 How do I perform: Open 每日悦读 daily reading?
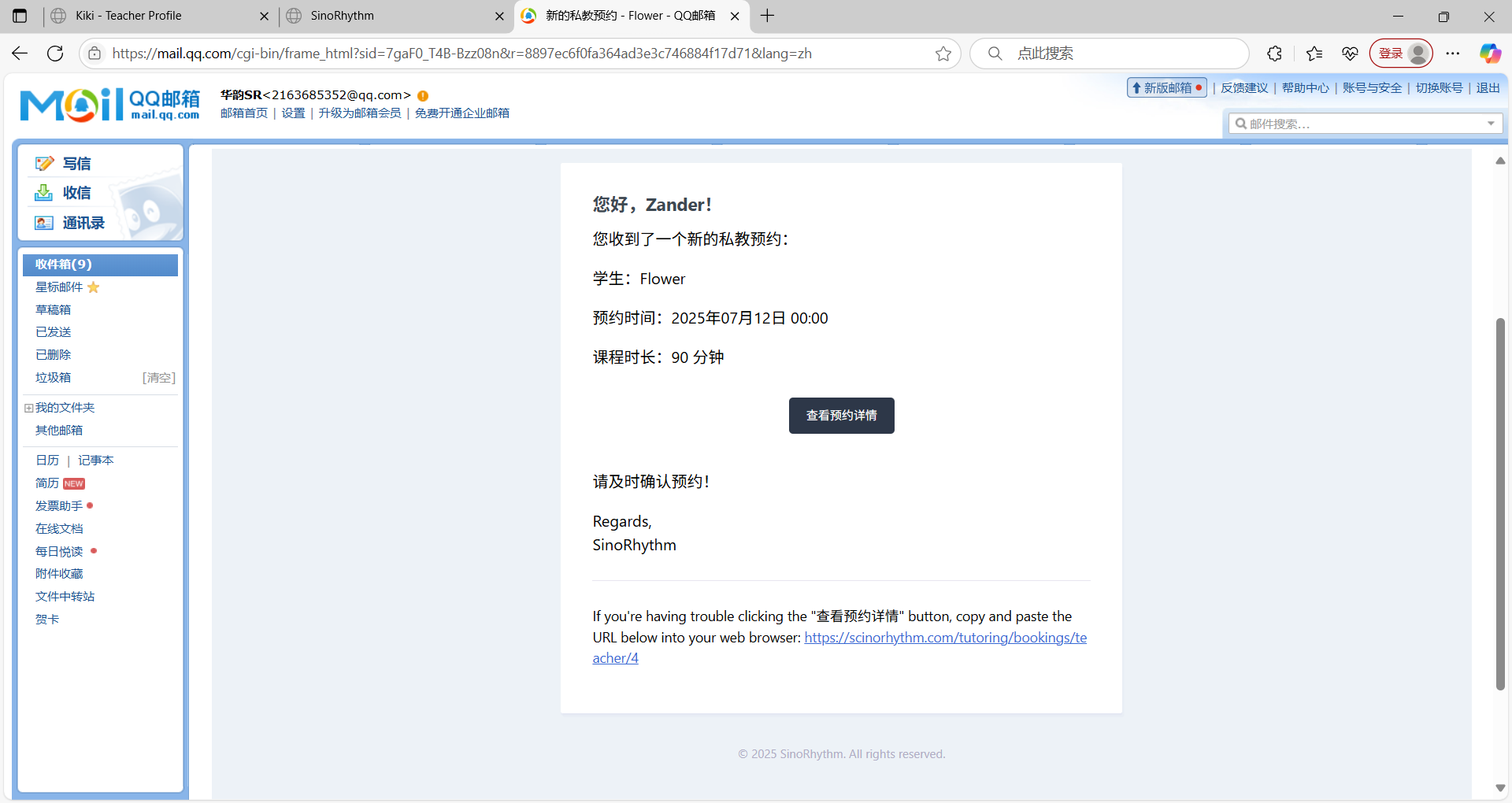[x=59, y=552]
